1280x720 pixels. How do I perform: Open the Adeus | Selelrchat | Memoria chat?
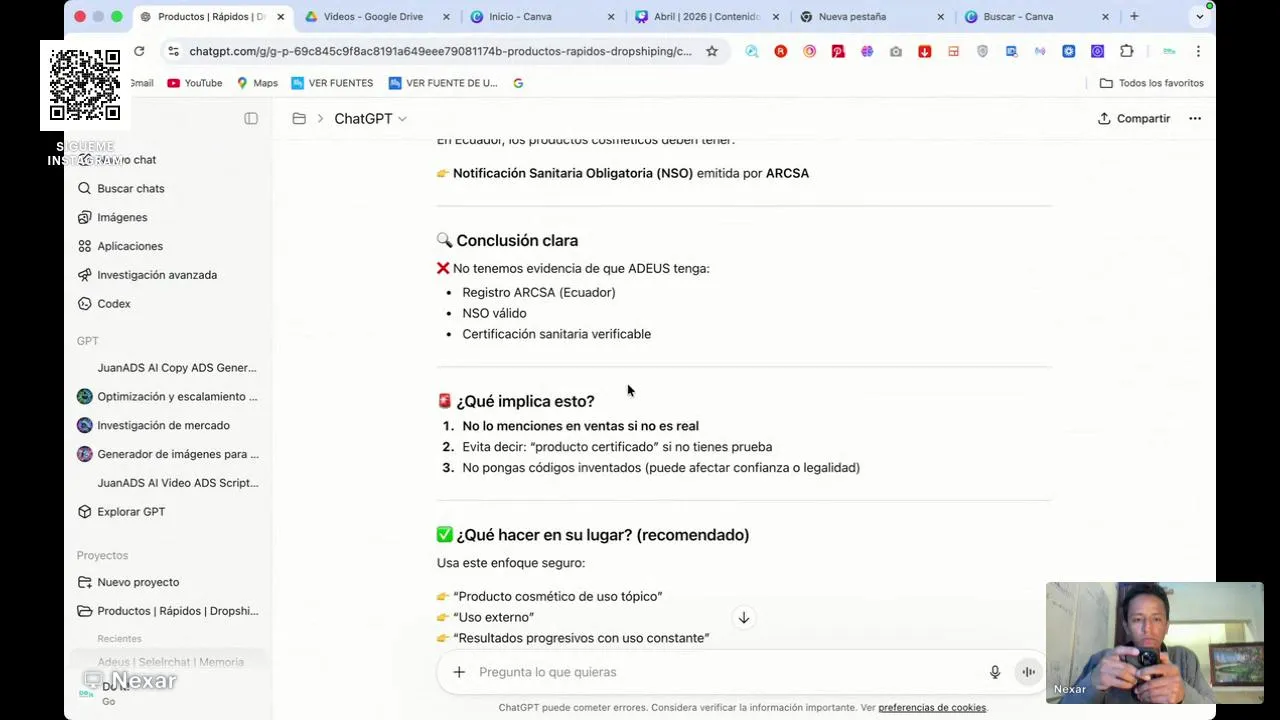tap(170, 662)
